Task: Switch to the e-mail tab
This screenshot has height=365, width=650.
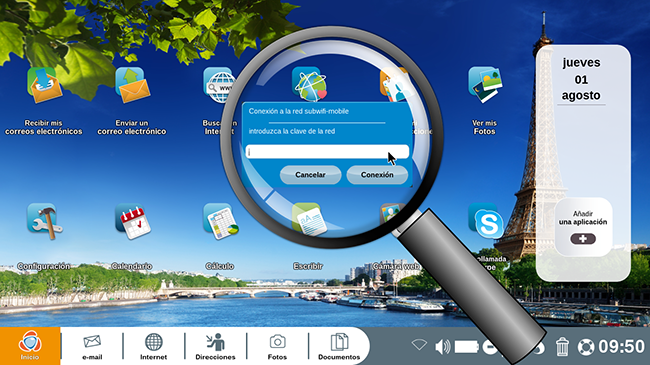Action: (92, 347)
